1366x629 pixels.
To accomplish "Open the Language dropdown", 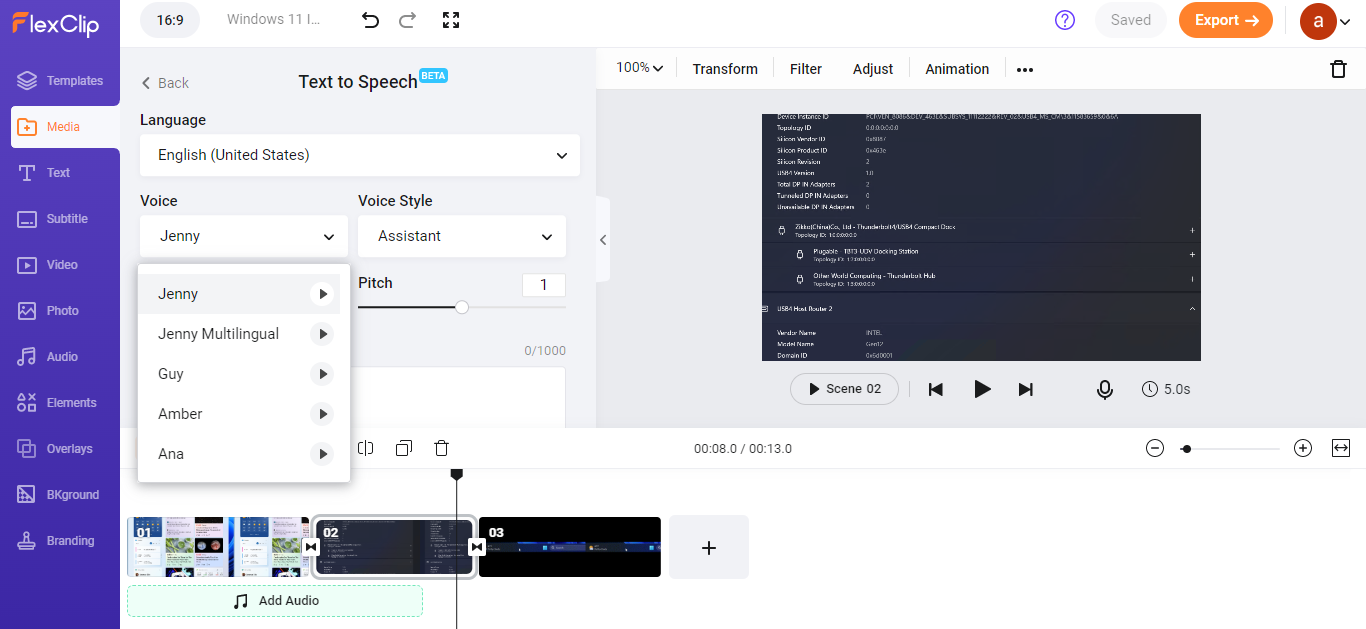I will (x=360, y=155).
